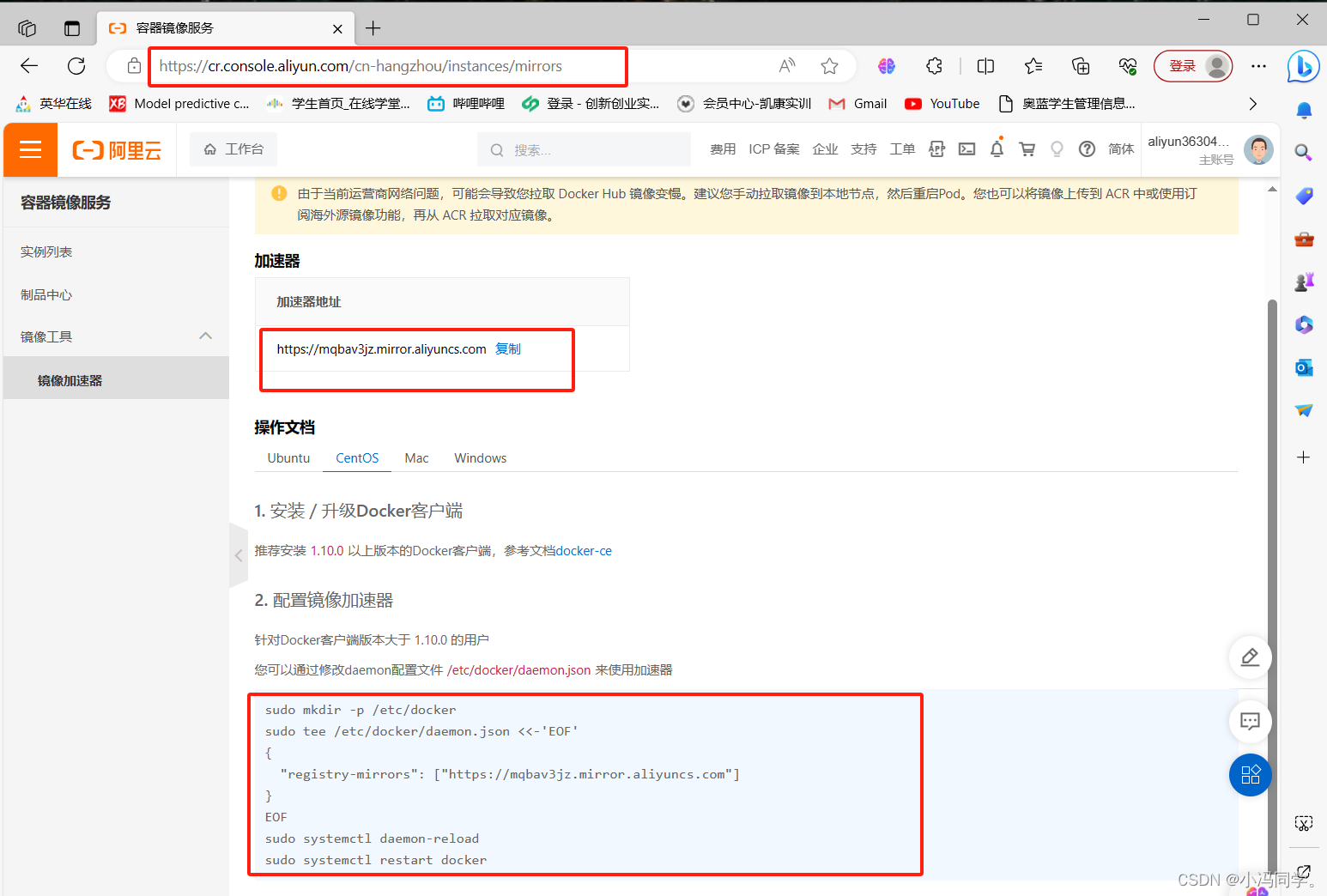Open the Aliyun hamburger menu

point(31,150)
